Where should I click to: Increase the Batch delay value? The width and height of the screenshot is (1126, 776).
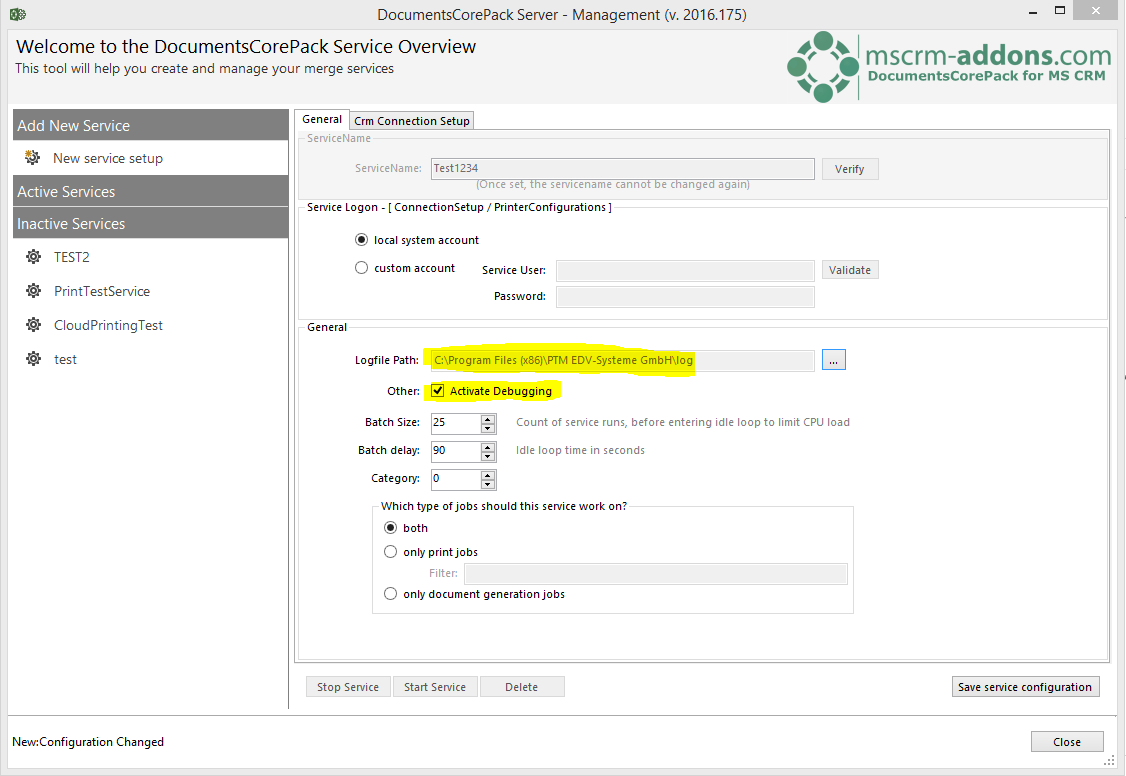click(x=488, y=447)
